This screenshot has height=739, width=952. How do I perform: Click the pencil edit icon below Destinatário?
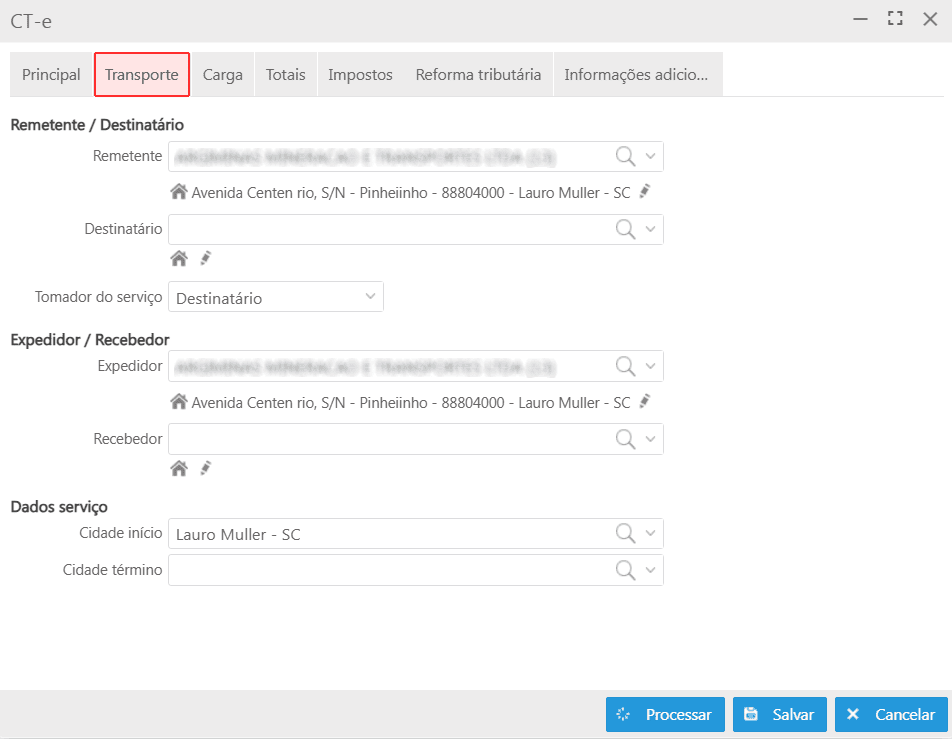(205, 258)
